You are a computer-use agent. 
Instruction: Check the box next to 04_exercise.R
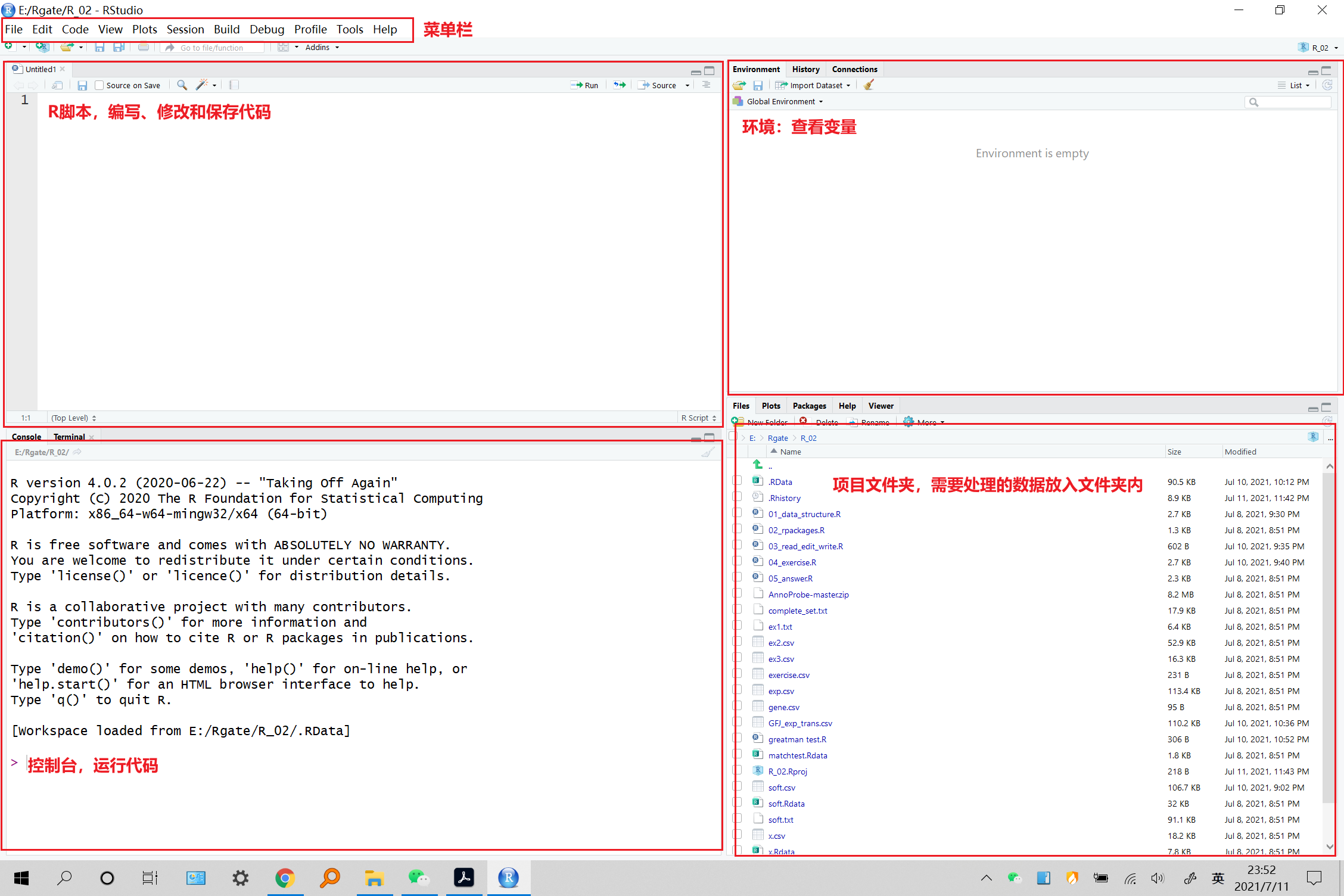coord(737,561)
